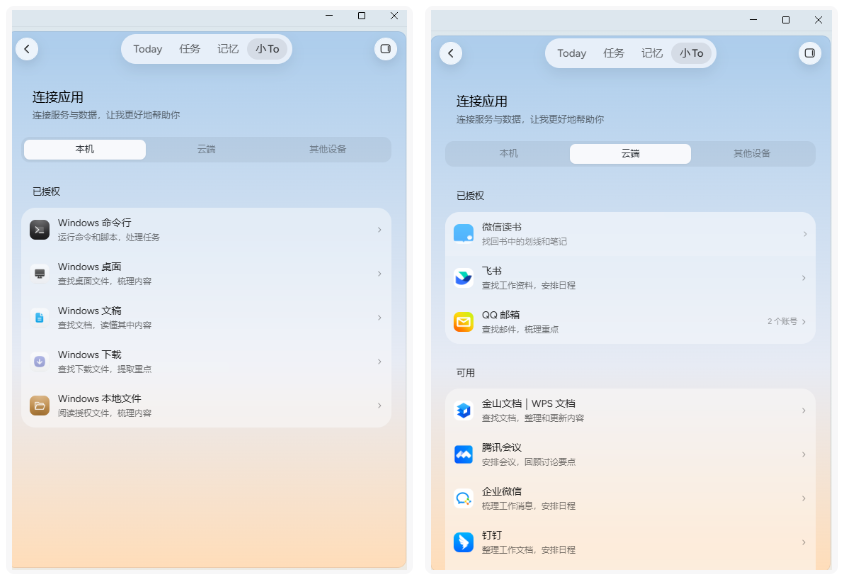
Task: Click the 飞书 app icon
Action: click(463, 278)
